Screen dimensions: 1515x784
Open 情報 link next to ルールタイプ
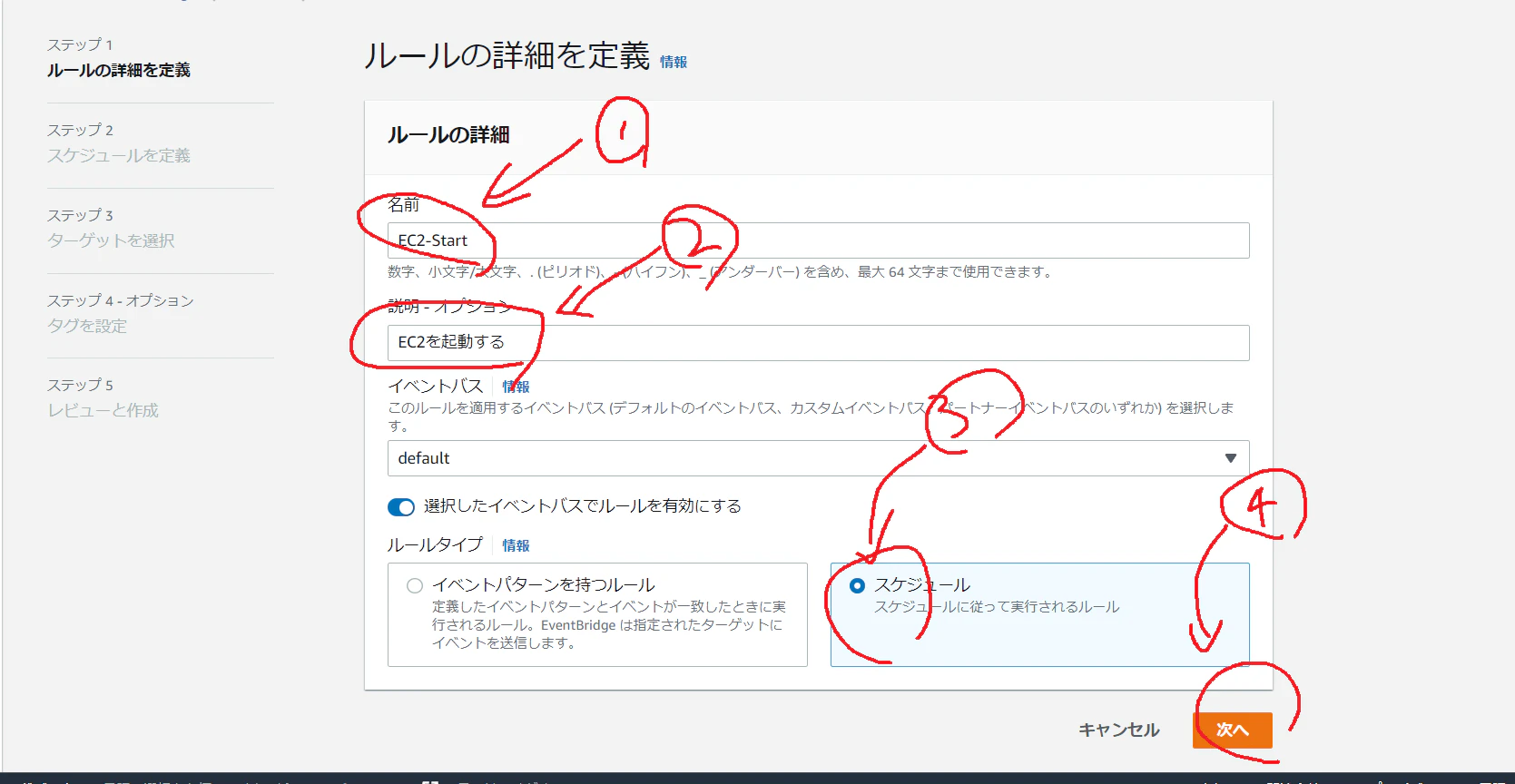tap(516, 545)
